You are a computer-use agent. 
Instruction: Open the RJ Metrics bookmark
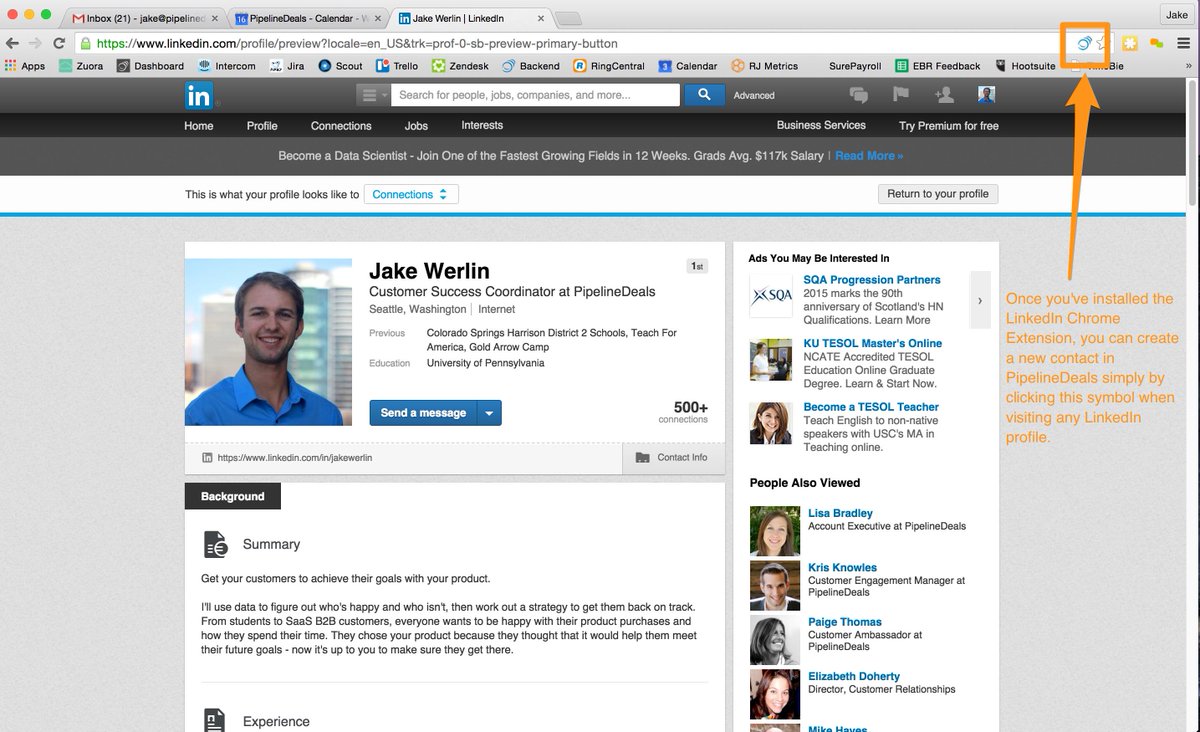pos(764,66)
